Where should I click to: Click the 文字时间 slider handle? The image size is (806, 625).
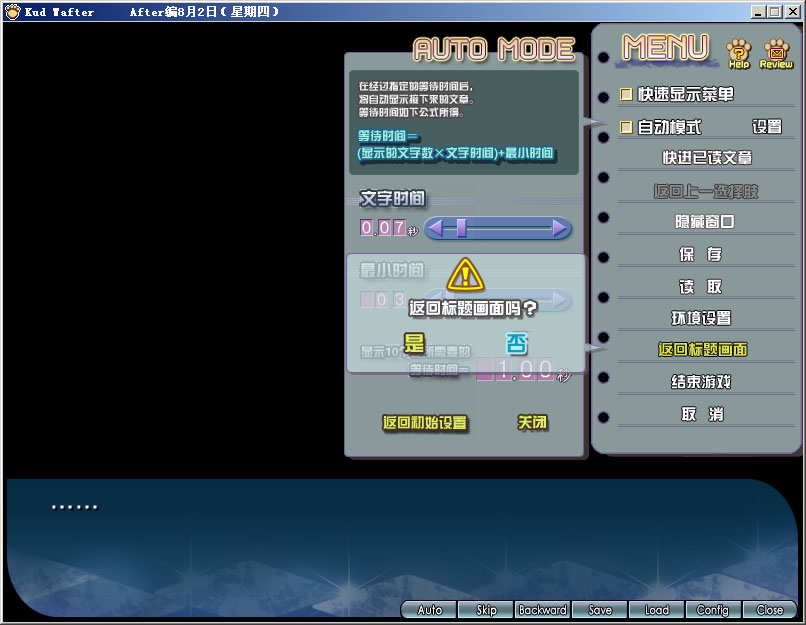click(x=462, y=228)
